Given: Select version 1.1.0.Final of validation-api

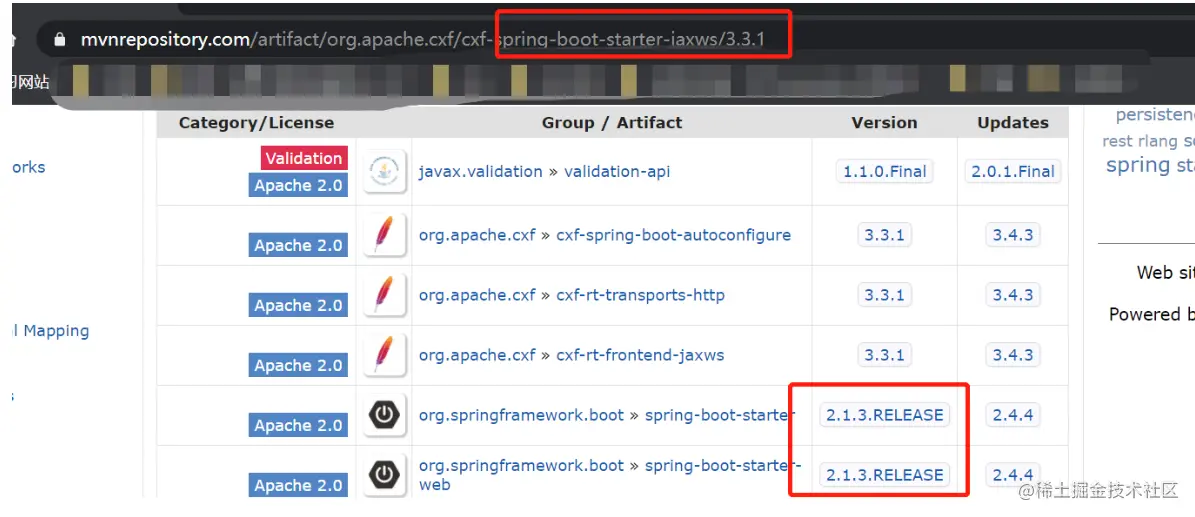Looking at the screenshot, I should pyautogui.click(x=885, y=172).
